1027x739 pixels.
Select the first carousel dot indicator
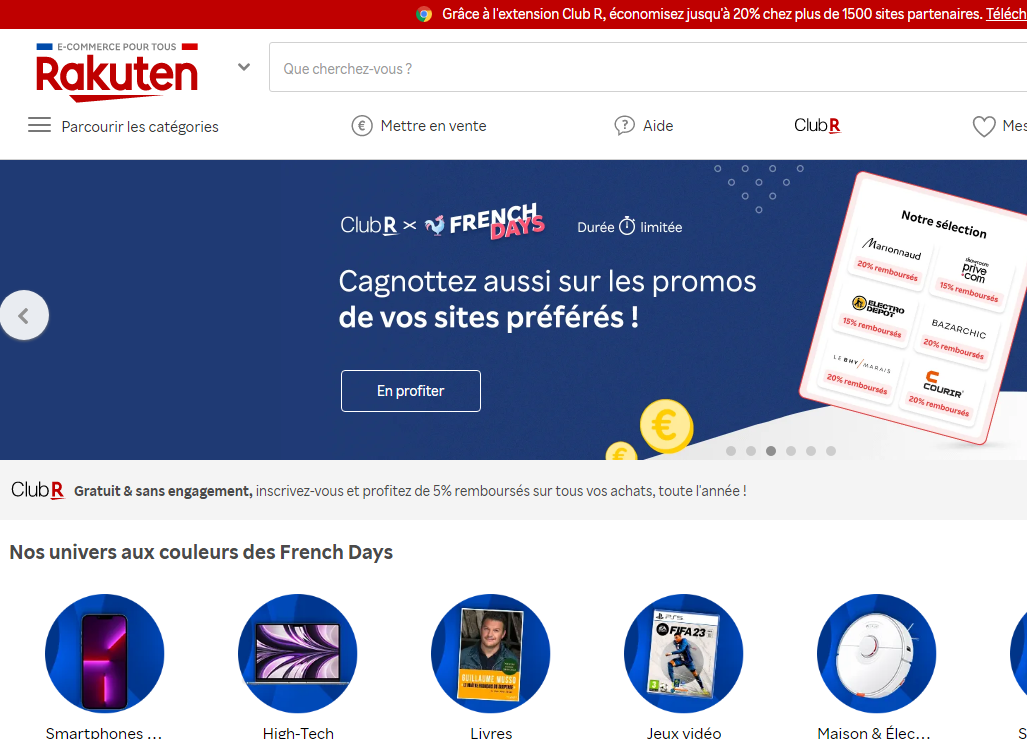731,451
